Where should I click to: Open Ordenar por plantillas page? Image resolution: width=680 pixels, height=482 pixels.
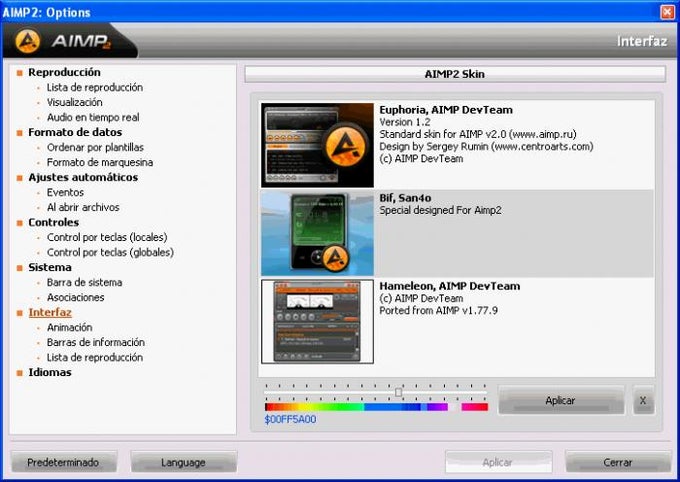pos(95,147)
